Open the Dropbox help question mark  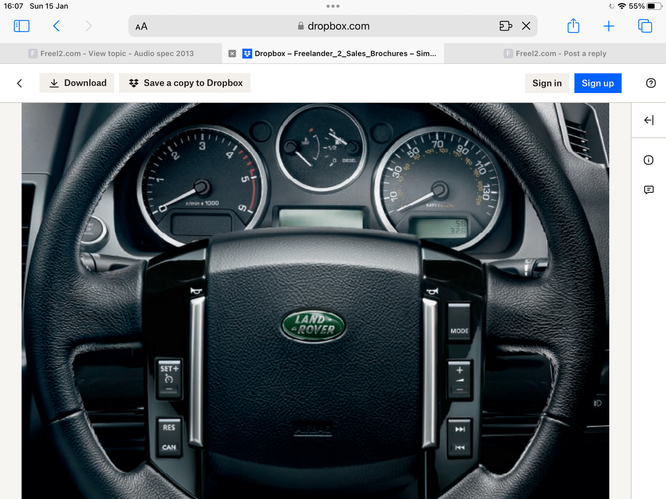tap(650, 83)
